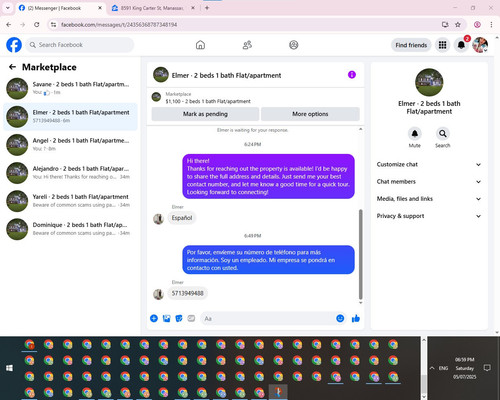This screenshot has height=400, width=500.
Task: Close the Messenger Facebook tab
Action: coord(100,8)
